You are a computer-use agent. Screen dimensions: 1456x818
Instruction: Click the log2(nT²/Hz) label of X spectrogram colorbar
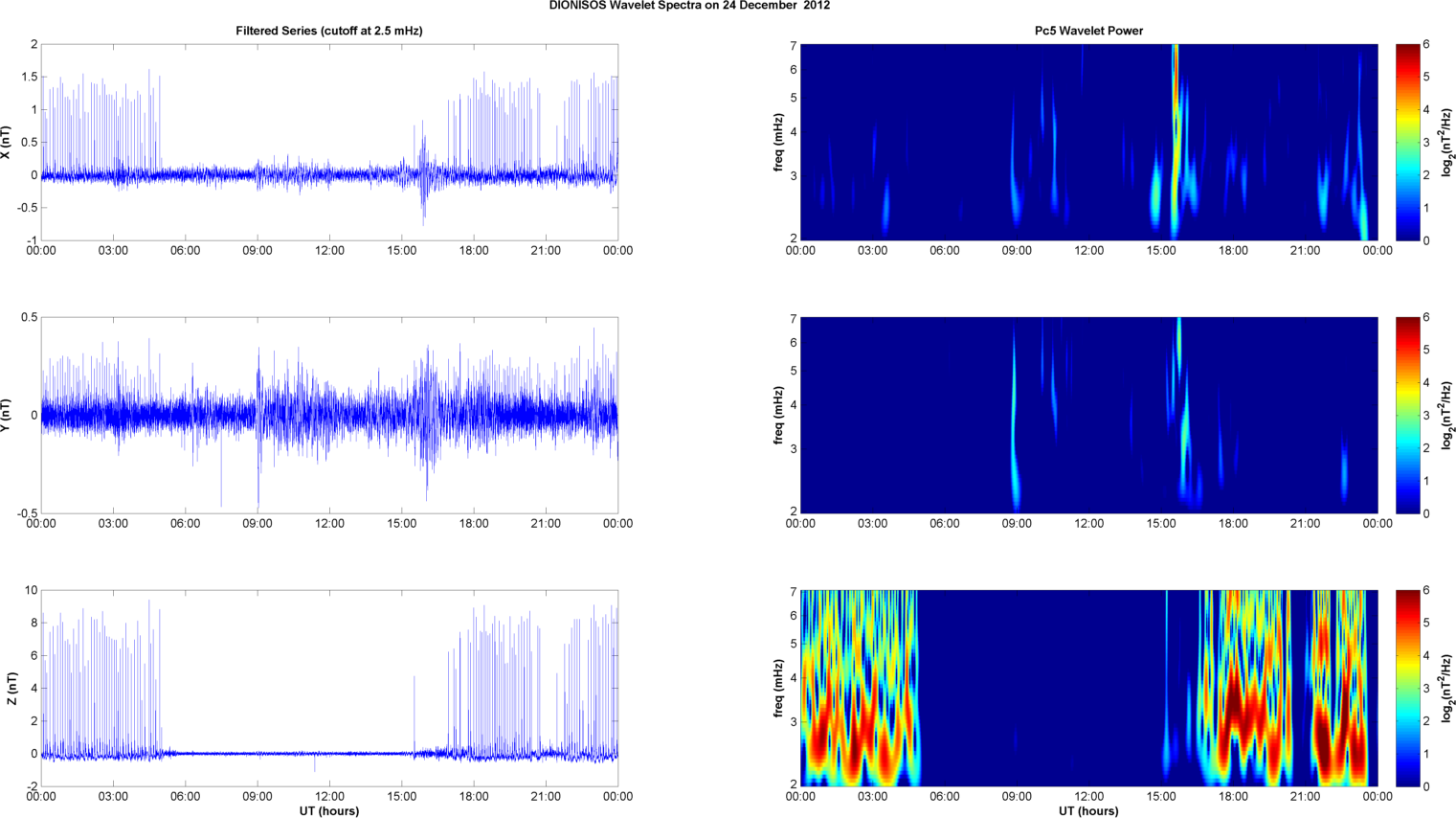click(1448, 143)
